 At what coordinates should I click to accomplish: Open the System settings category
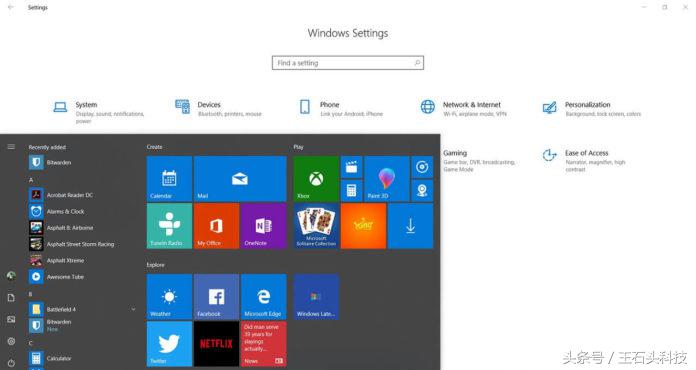99,112
